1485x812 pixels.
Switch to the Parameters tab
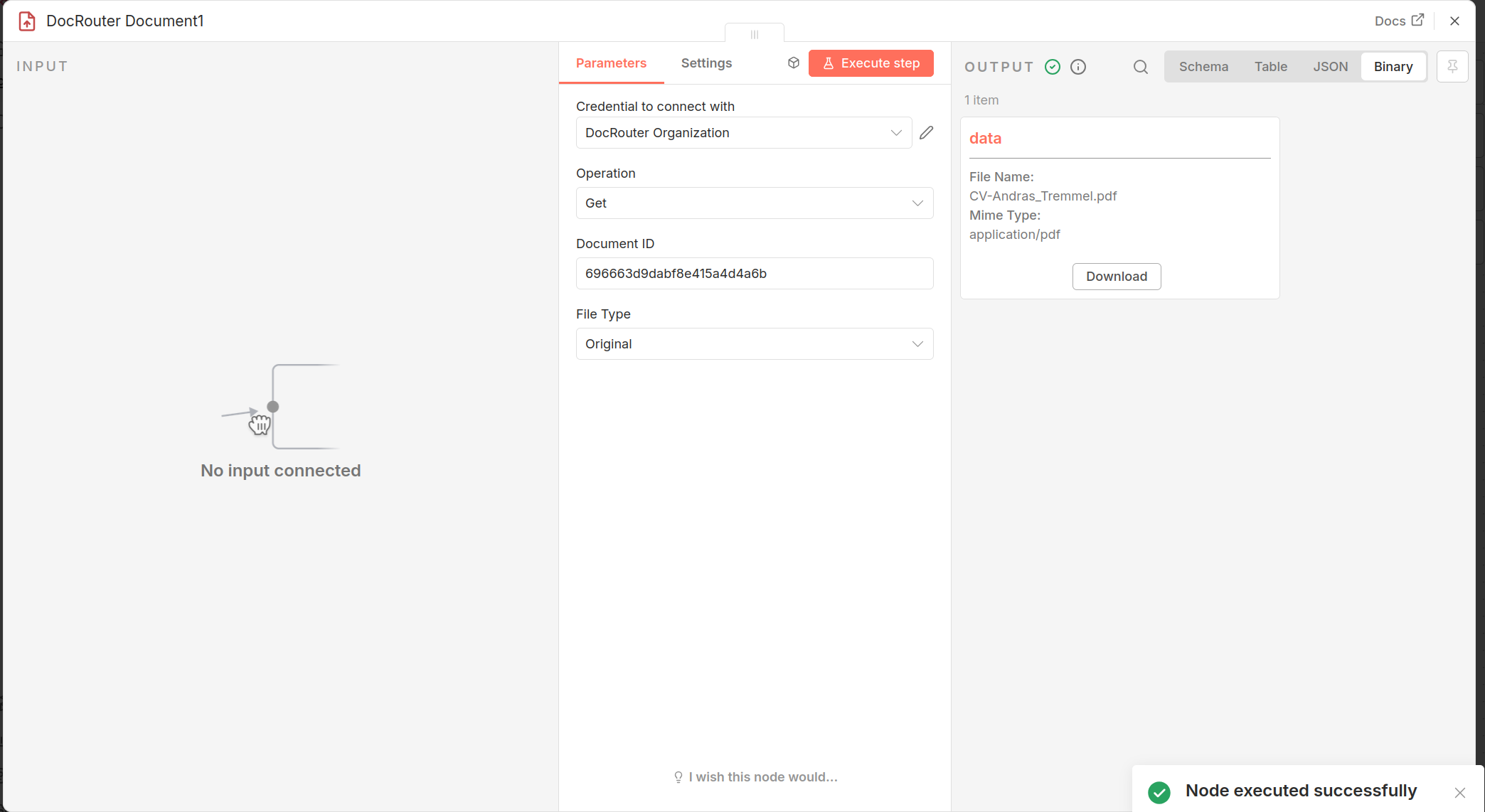[611, 63]
